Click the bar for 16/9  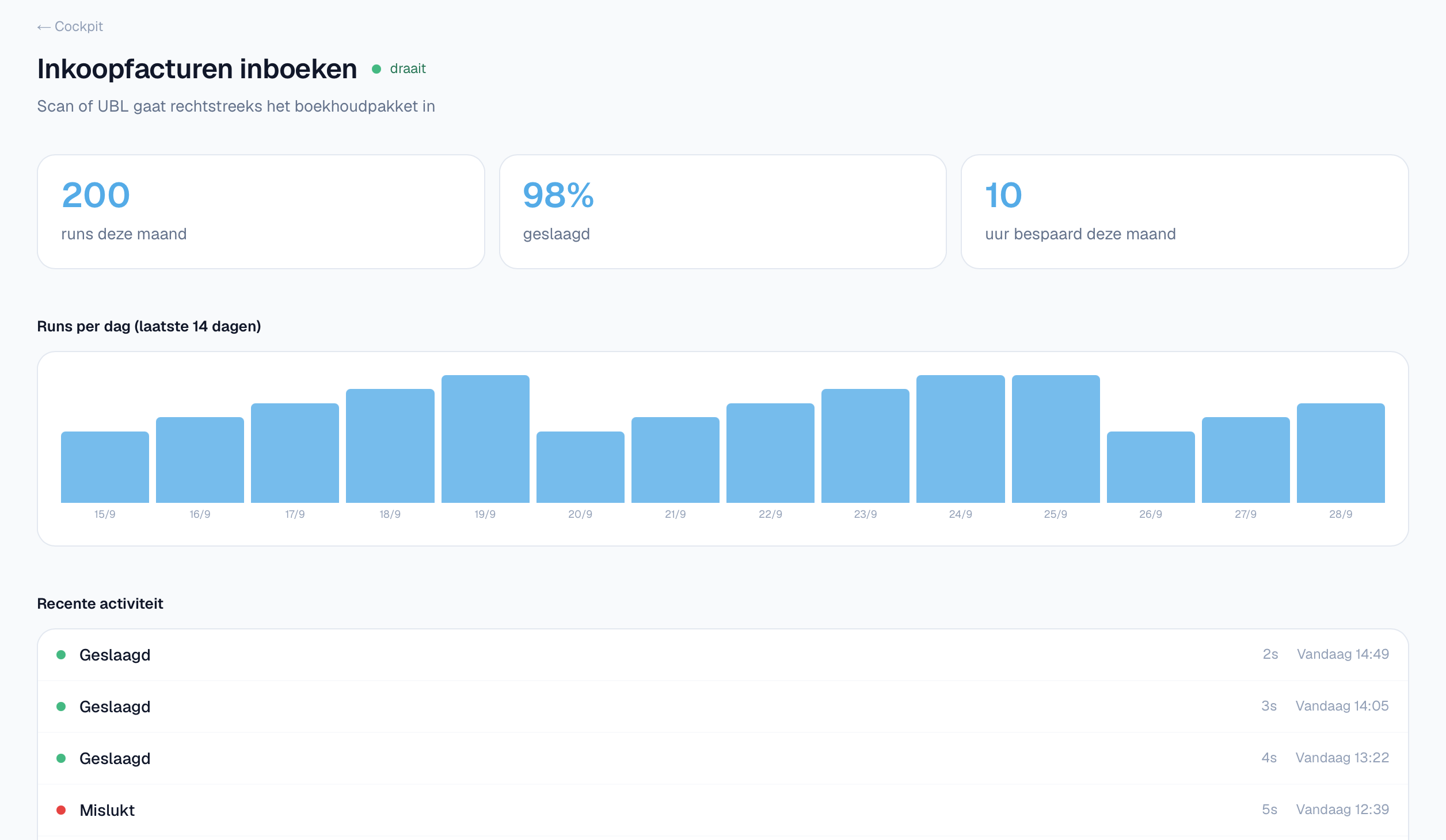pos(200,460)
